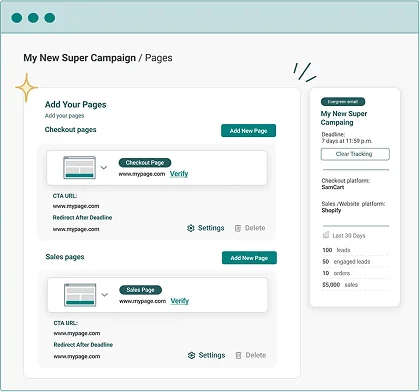Click the SamCart checkout platform value
The height and width of the screenshot is (392, 420).
pyautogui.click(x=333, y=187)
